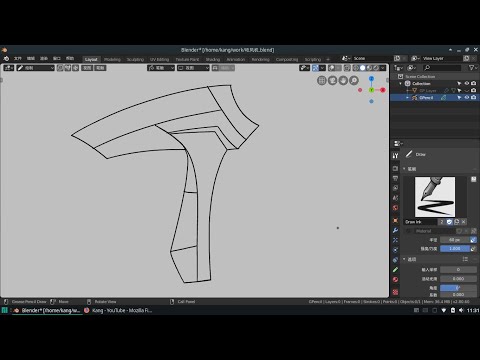
Task: Duplicate the Draw Ink brush
Action: [x=456, y=222]
